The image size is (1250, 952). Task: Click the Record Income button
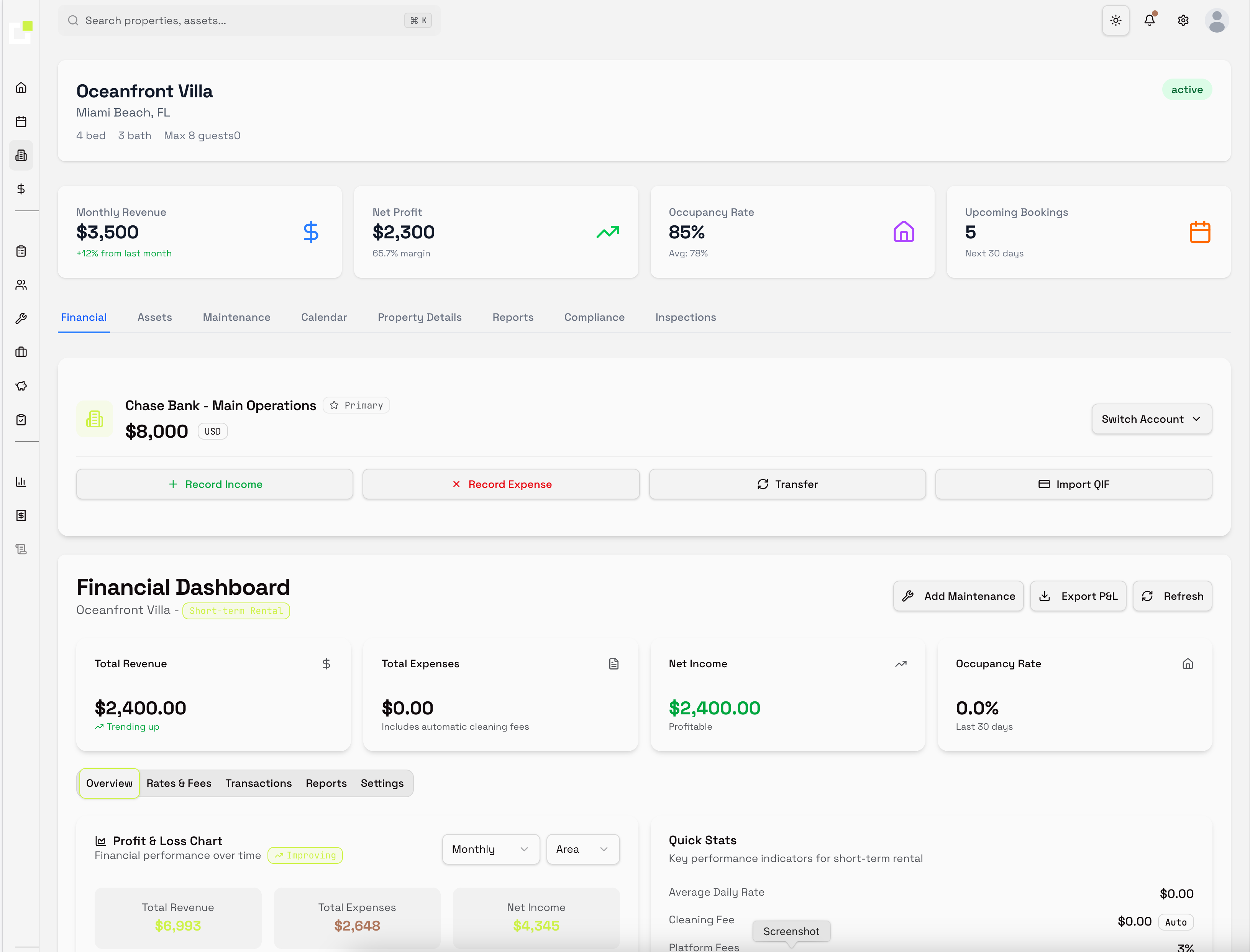[x=215, y=484]
